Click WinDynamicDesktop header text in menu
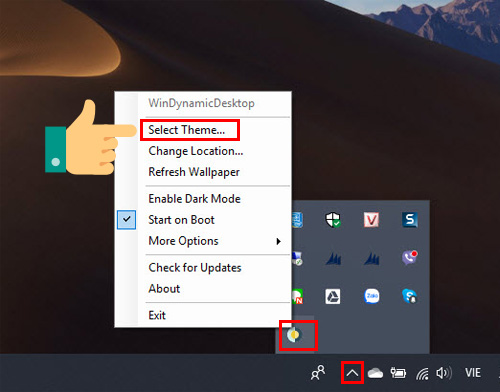Viewport: 500px width, 392px height. (201, 103)
